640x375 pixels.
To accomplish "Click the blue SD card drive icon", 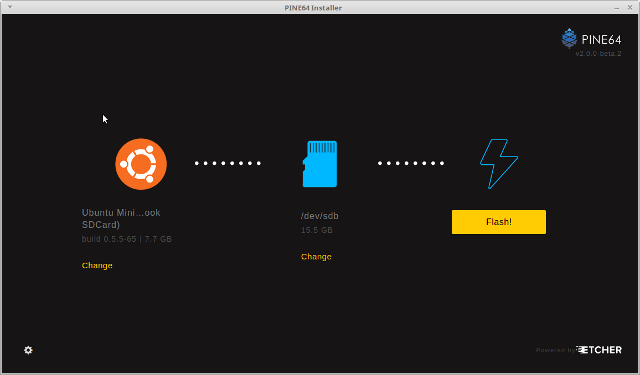I will point(320,164).
